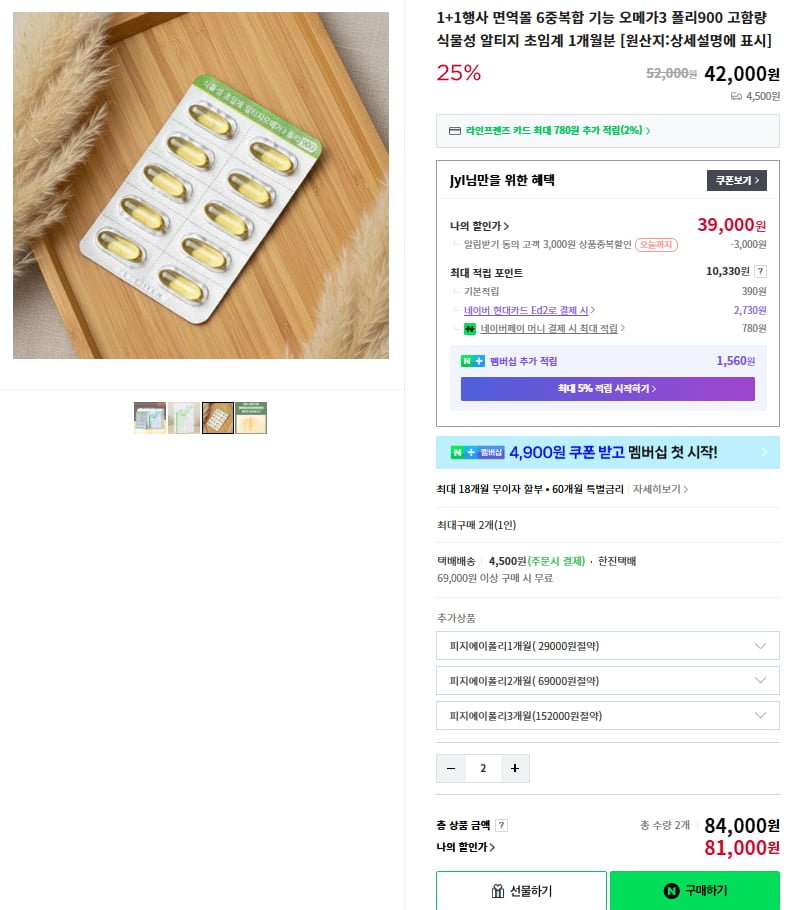Expand the 피지에이폴리2개월 option dropdown

click(607, 681)
